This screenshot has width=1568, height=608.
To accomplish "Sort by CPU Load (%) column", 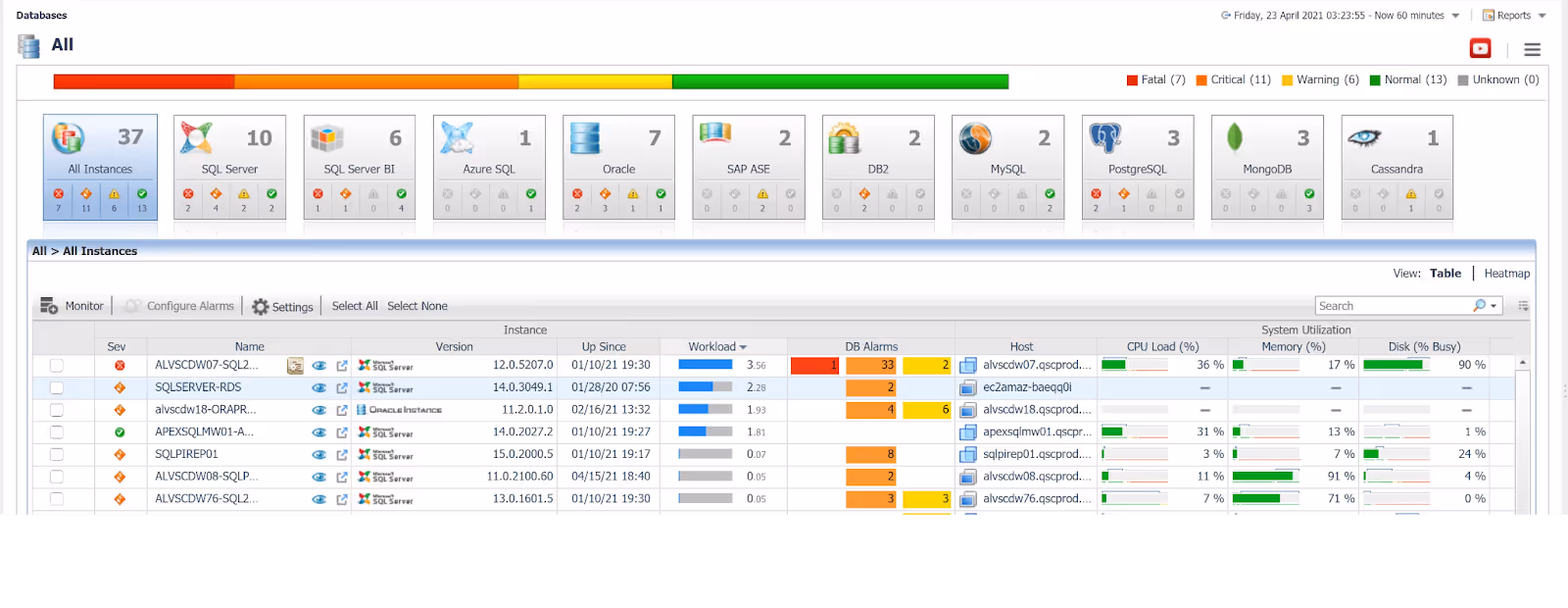I will coord(1162,347).
